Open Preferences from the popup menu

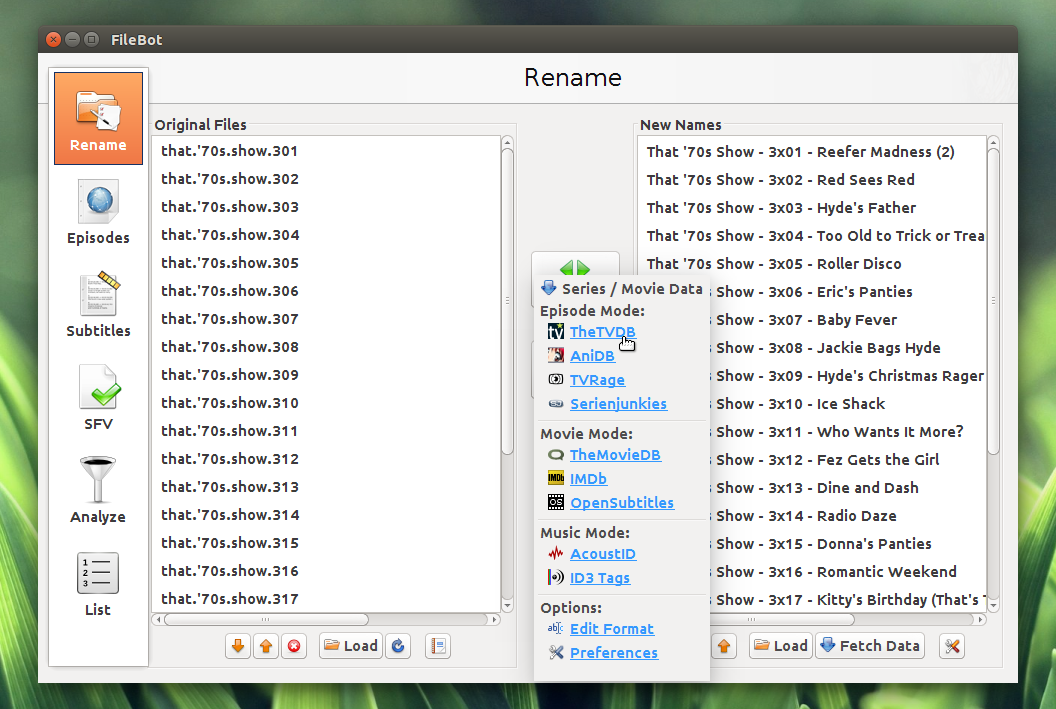click(x=614, y=653)
